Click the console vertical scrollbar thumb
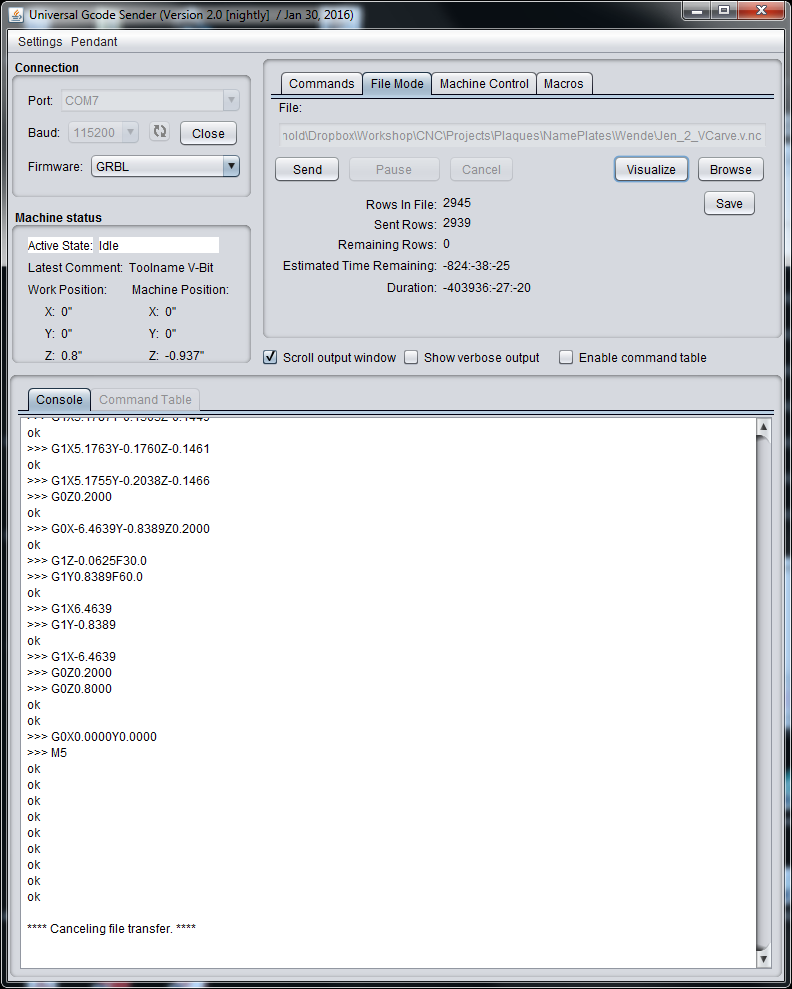 pyautogui.click(x=763, y=693)
